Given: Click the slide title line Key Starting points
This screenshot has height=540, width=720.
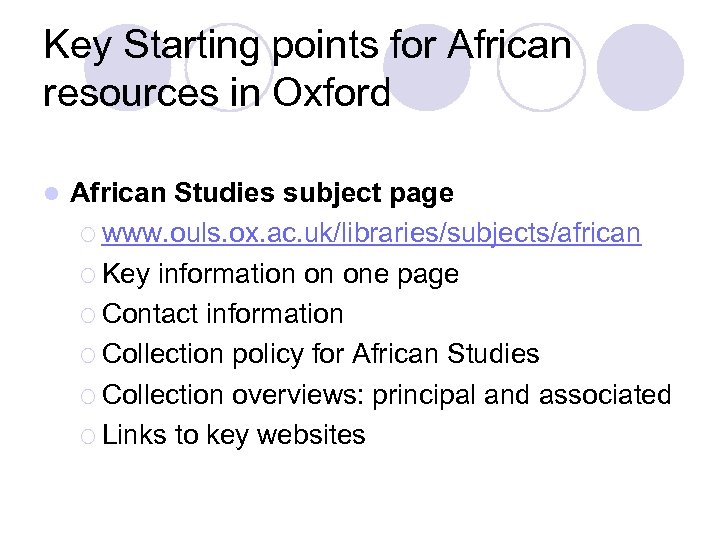Looking at the screenshot, I should pos(308,45).
